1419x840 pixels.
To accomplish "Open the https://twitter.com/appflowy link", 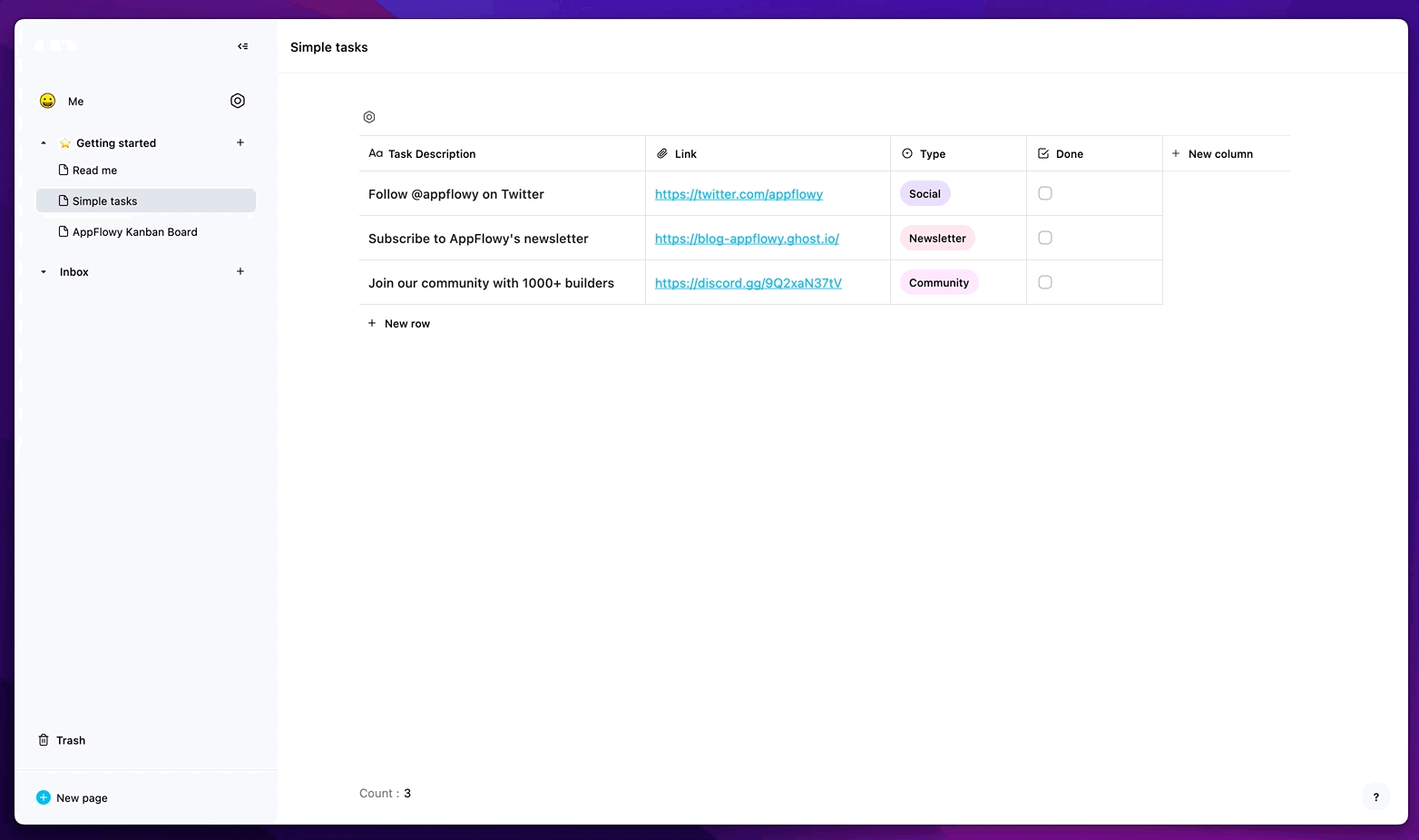I will click(x=739, y=193).
